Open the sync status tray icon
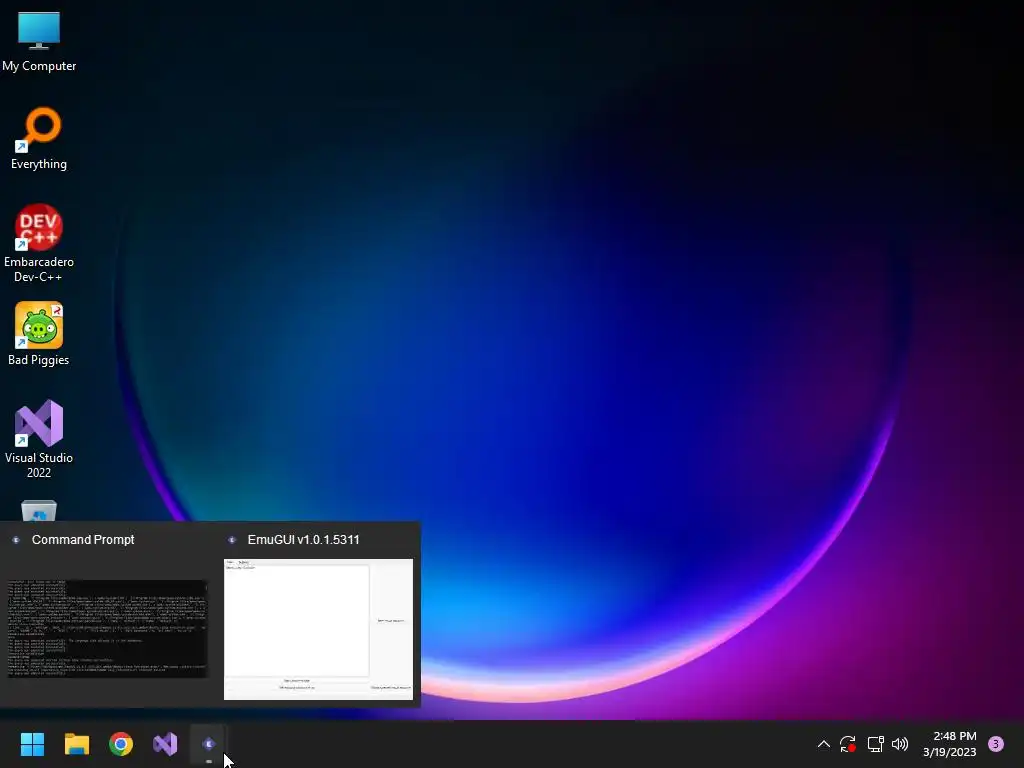Screen dimensions: 1024x768 (848, 744)
